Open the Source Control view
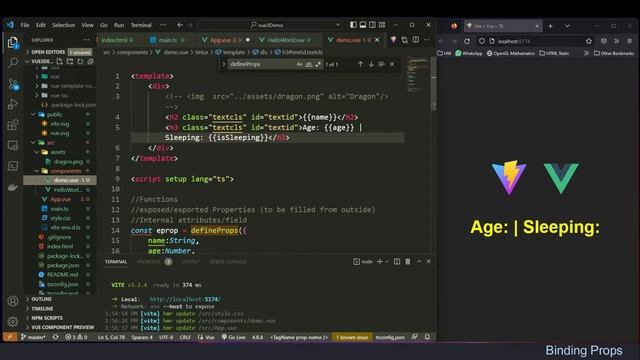Screen dimensions: 640x360 tap(13, 84)
